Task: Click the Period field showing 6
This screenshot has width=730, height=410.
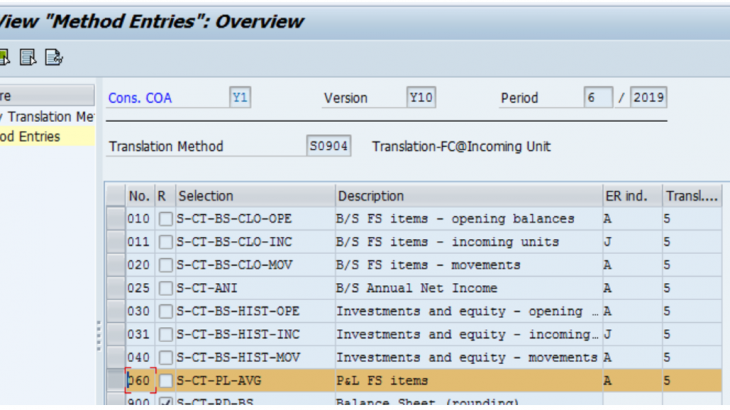Action: 598,98
